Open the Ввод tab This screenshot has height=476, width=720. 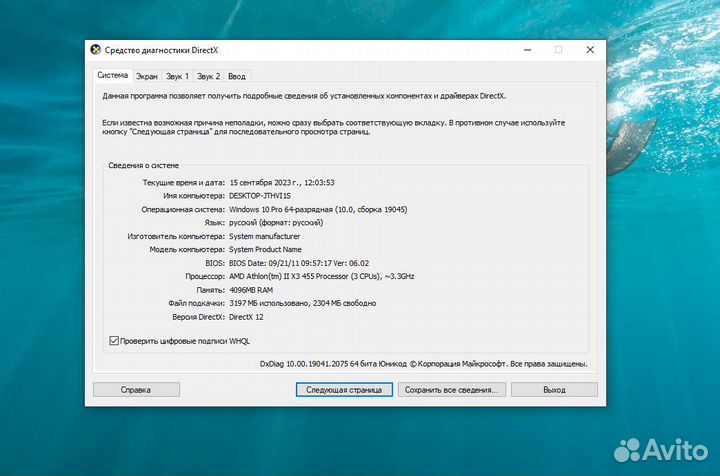(236, 76)
